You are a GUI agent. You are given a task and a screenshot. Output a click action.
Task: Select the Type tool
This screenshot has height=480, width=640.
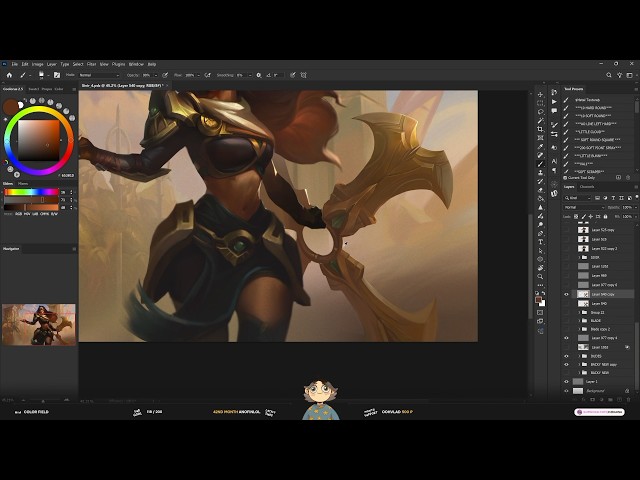[x=540, y=242]
